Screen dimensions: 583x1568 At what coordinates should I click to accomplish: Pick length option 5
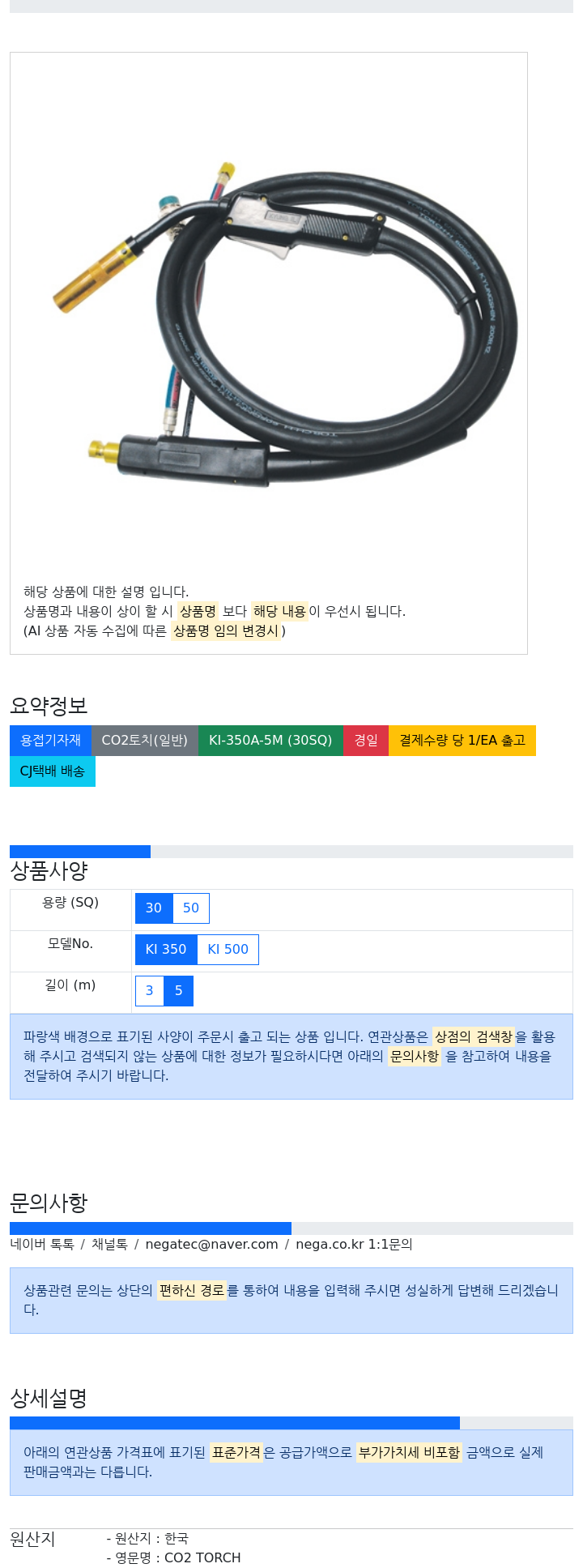(179, 991)
